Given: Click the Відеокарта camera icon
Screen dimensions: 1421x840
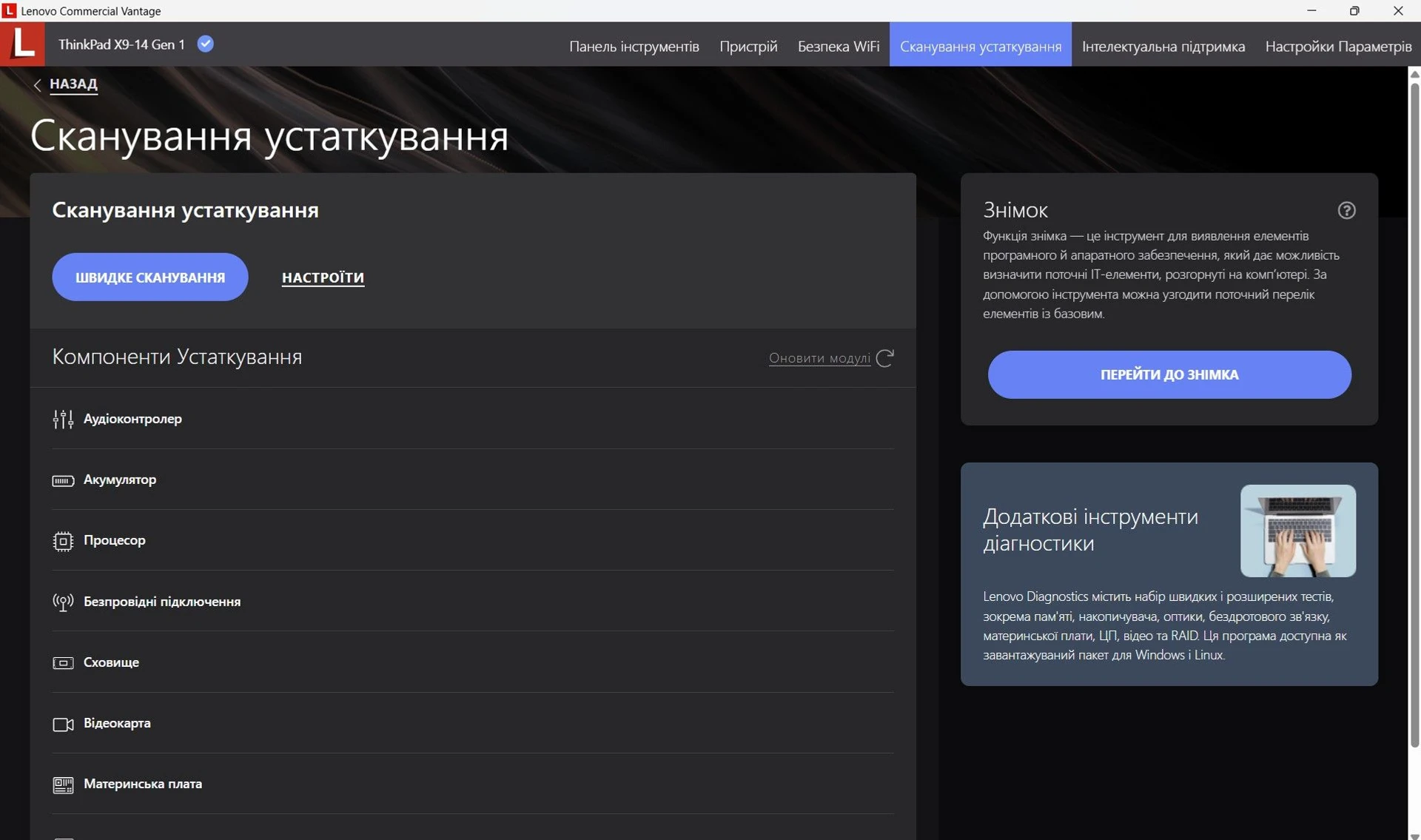Looking at the screenshot, I should (63, 724).
